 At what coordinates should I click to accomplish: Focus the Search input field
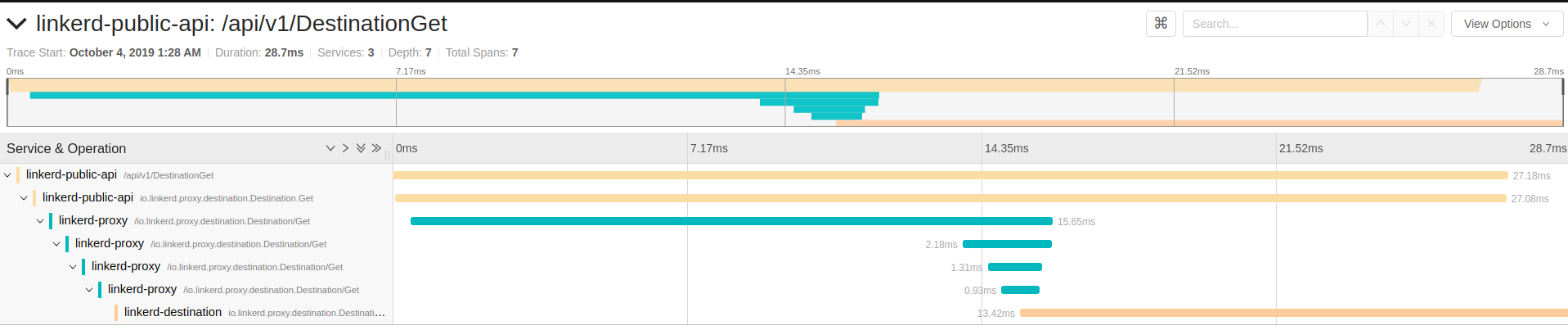[1274, 24]
